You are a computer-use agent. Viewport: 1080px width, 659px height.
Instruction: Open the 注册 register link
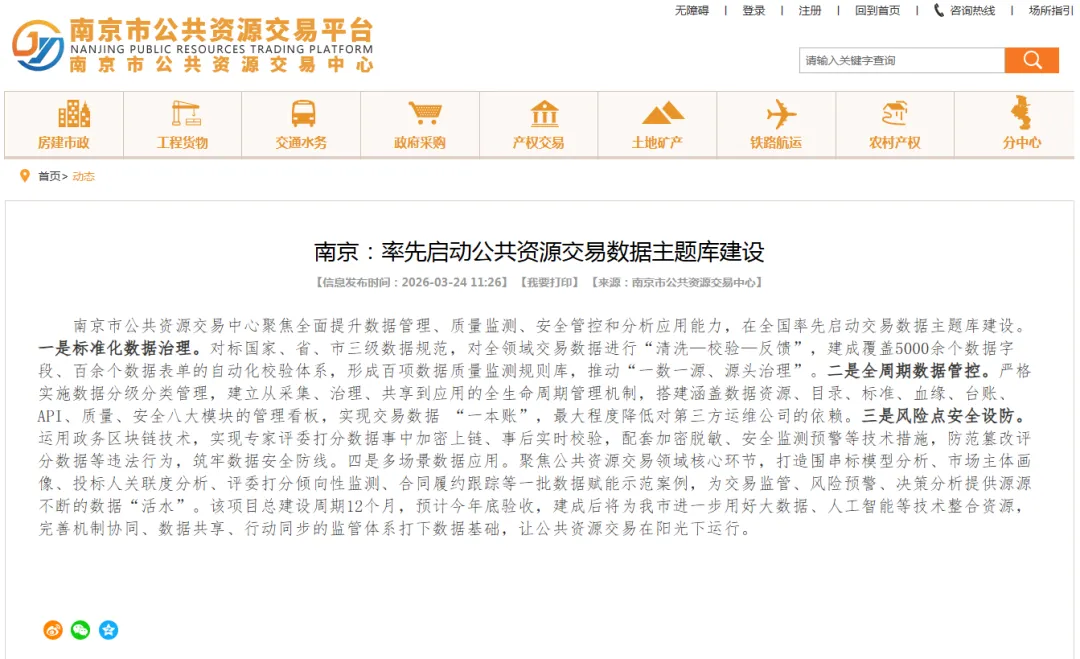[809, 10]
